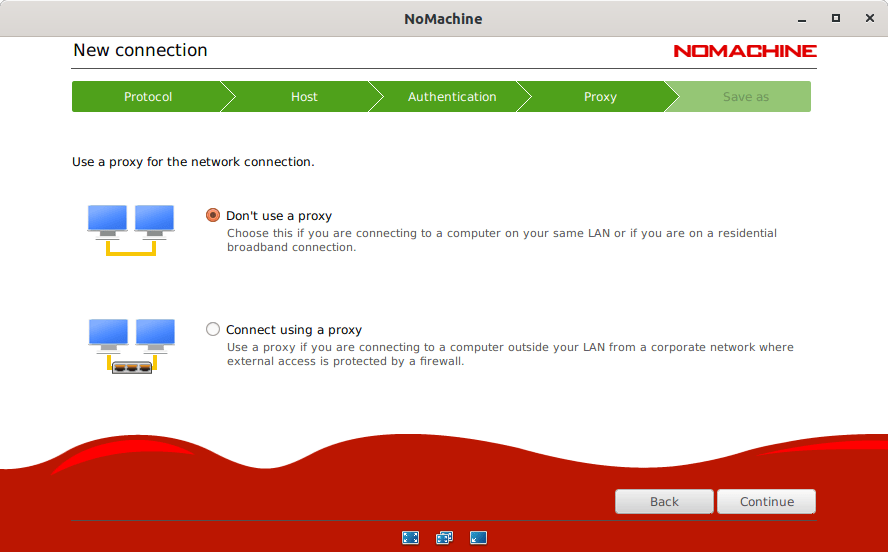This screenshot has width=888, height=552.
Task: Click the fullscreen icon in bottom bar
Action: [x=410, y=537]
